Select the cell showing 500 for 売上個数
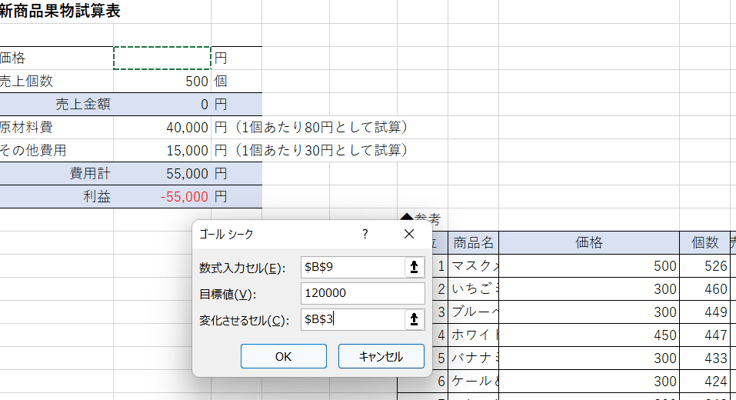The height and width of the screenshot is (400, 736). coord(162,81)
